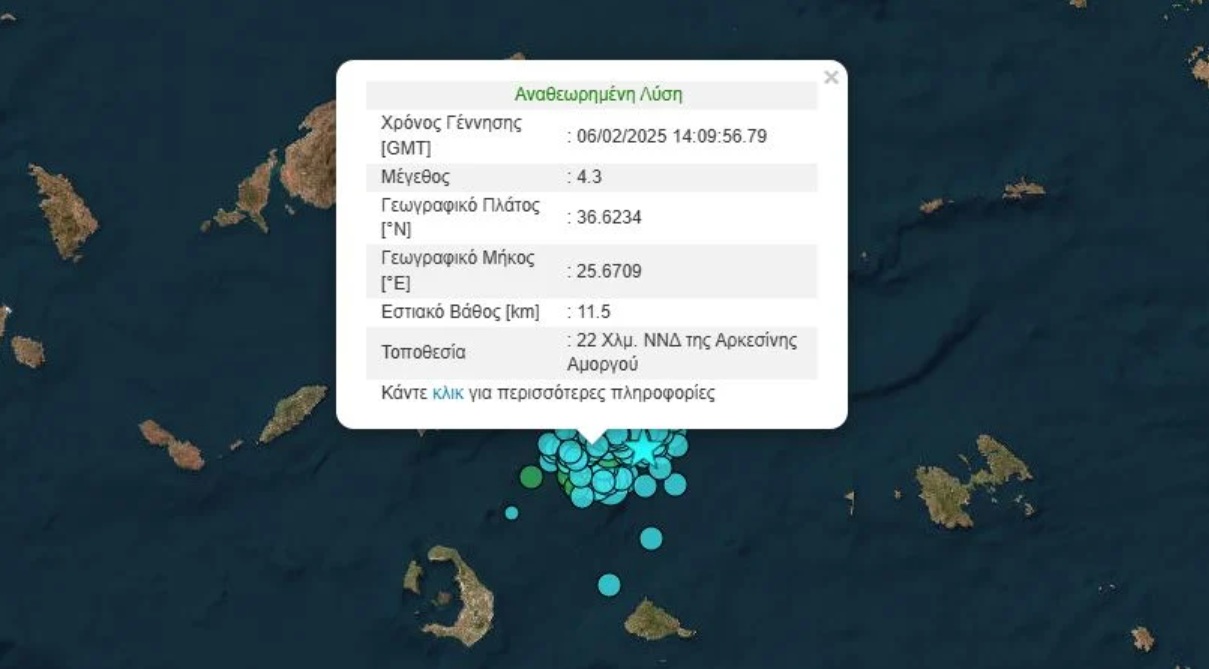Select the cyan star epicenter marker
Screen dimensions: 1209x669
point(643,449)
